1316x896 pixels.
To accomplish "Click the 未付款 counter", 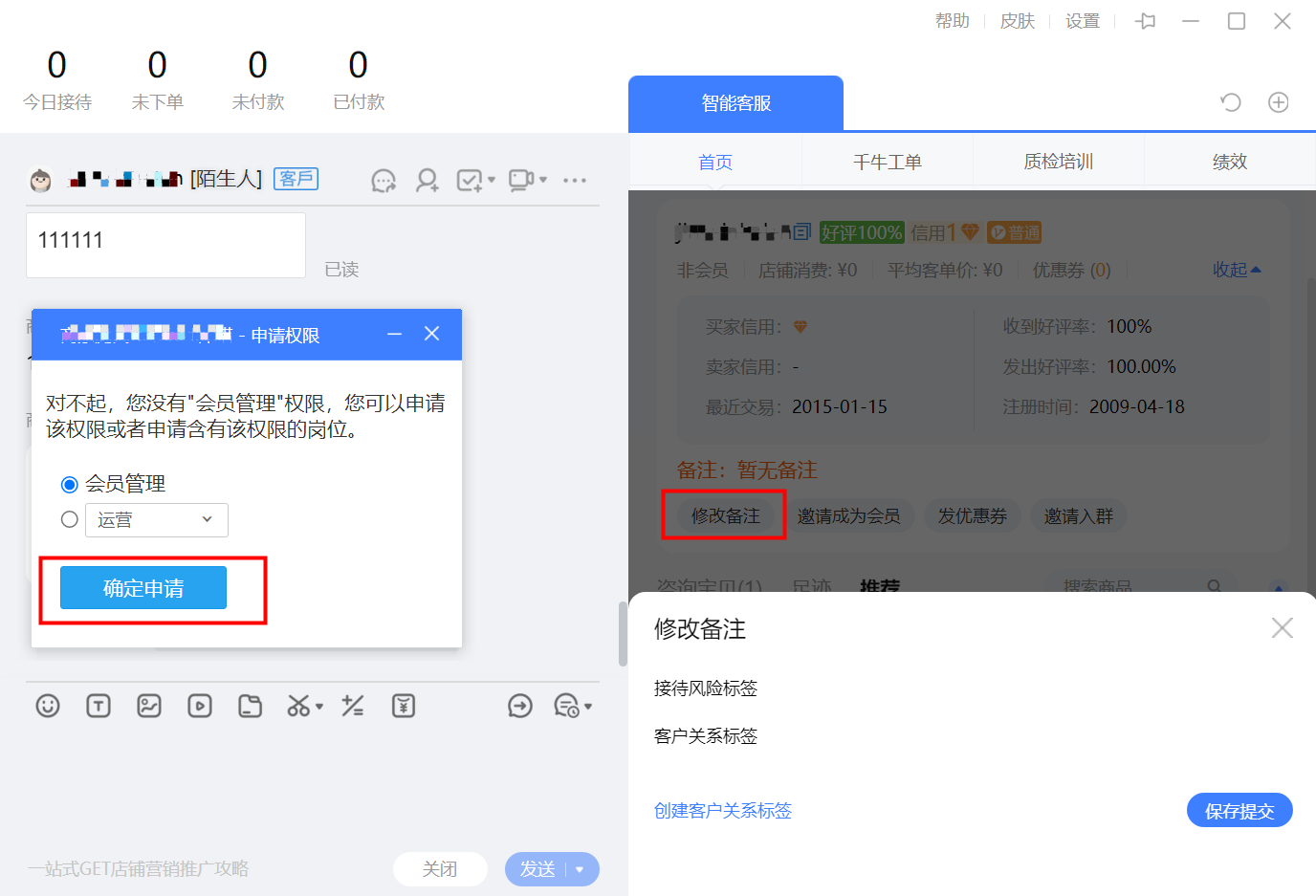I will coord(258,79).
